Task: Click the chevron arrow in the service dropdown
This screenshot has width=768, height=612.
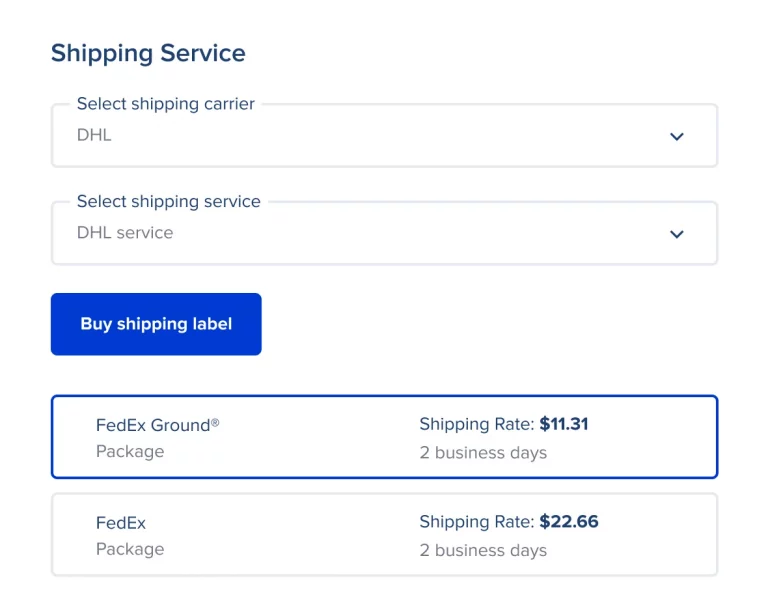Action: tap(677, 234)
